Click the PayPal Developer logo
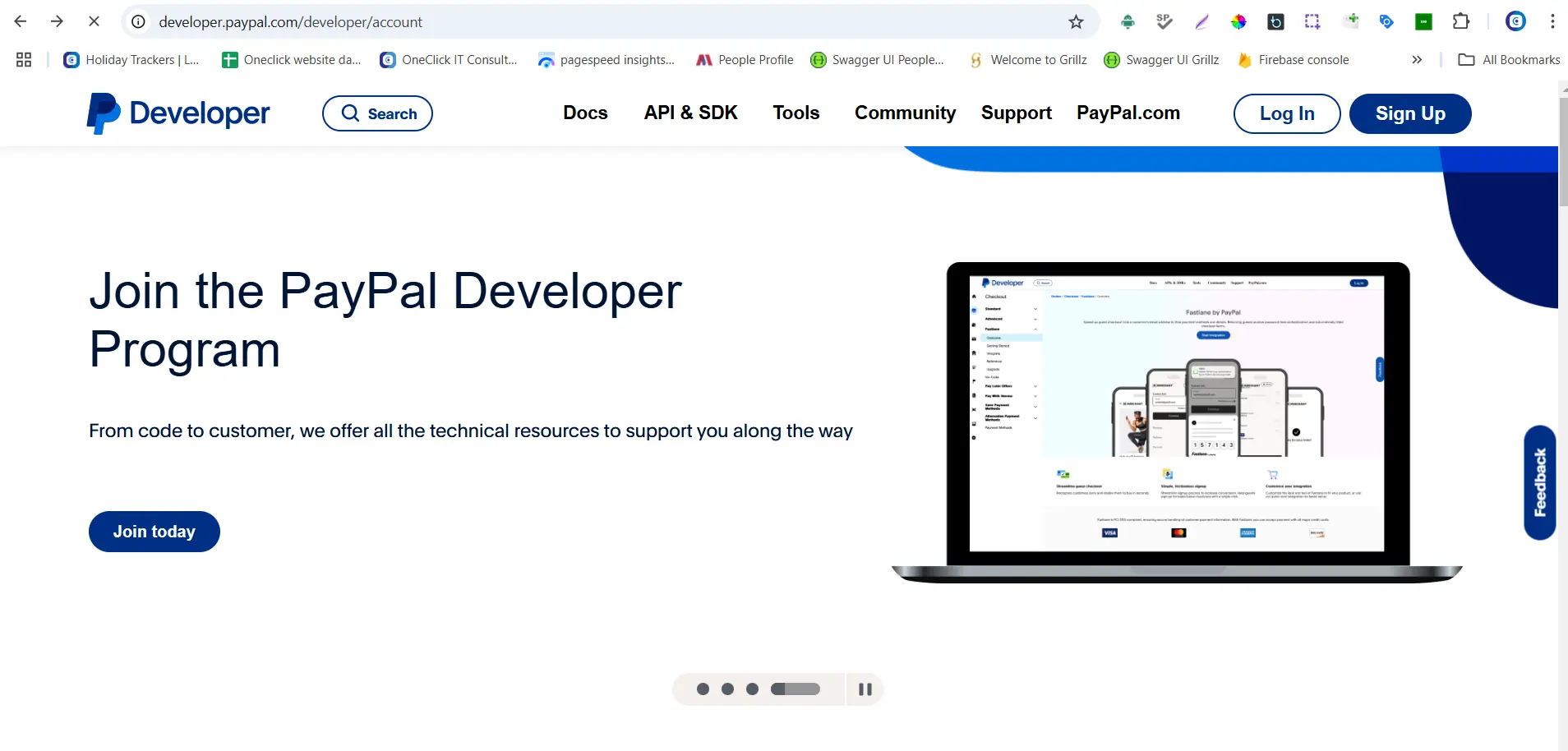This screenshot has width=1568, height=751. 178,113
